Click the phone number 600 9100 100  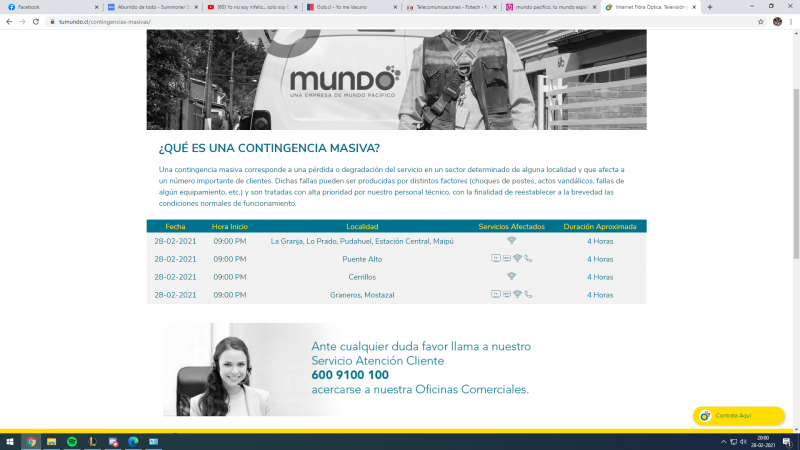[350, 375]
